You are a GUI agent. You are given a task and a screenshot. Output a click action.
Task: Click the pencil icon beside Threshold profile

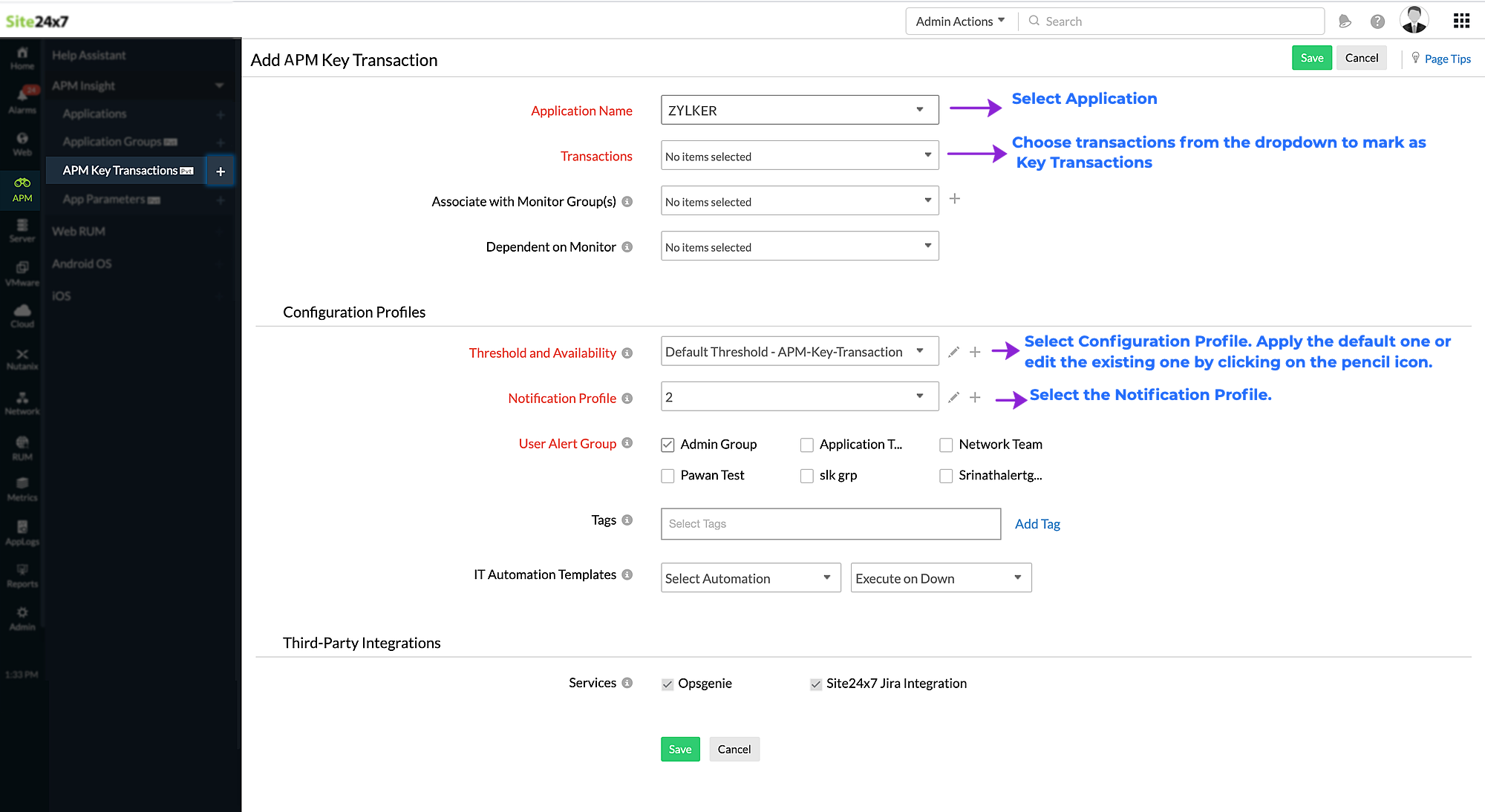953,352
